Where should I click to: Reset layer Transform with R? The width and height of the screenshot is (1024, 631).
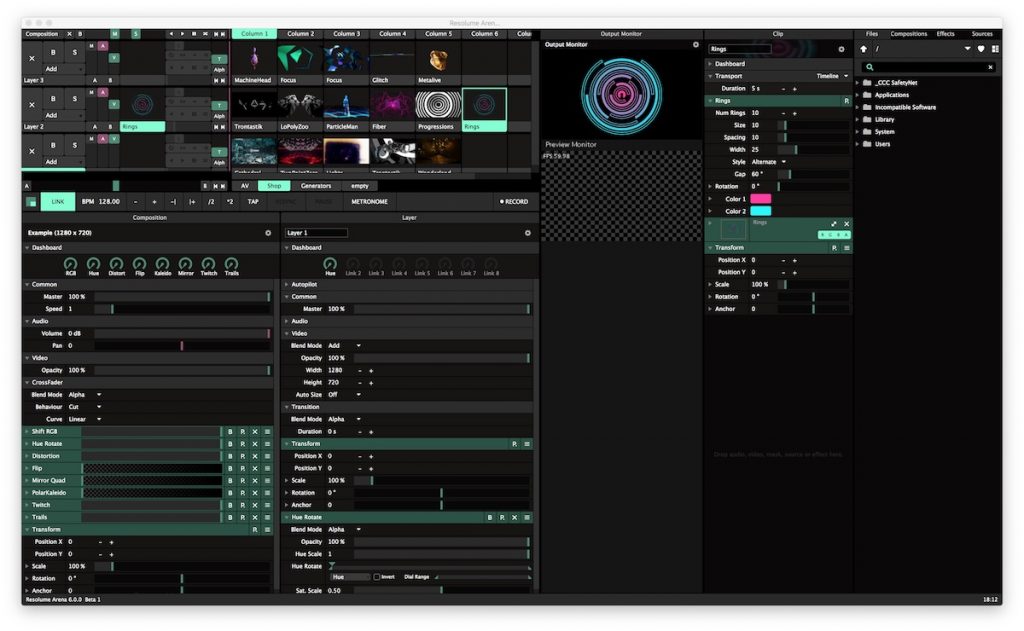(515, 444)
